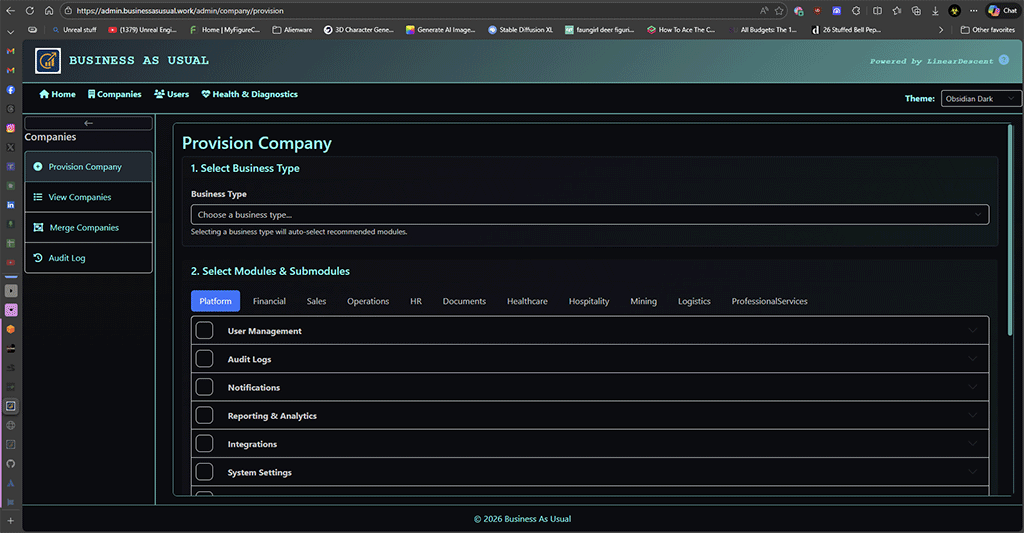Open the Theme dropdown selector
Viewport: 1024px width, 533px height.
point(980,99)
